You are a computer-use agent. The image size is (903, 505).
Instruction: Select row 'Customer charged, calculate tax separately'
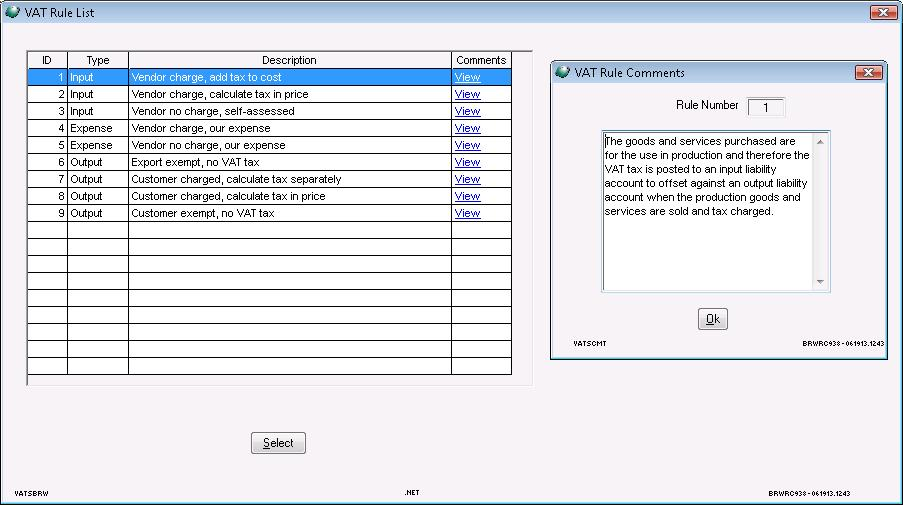tap(270, 179)
